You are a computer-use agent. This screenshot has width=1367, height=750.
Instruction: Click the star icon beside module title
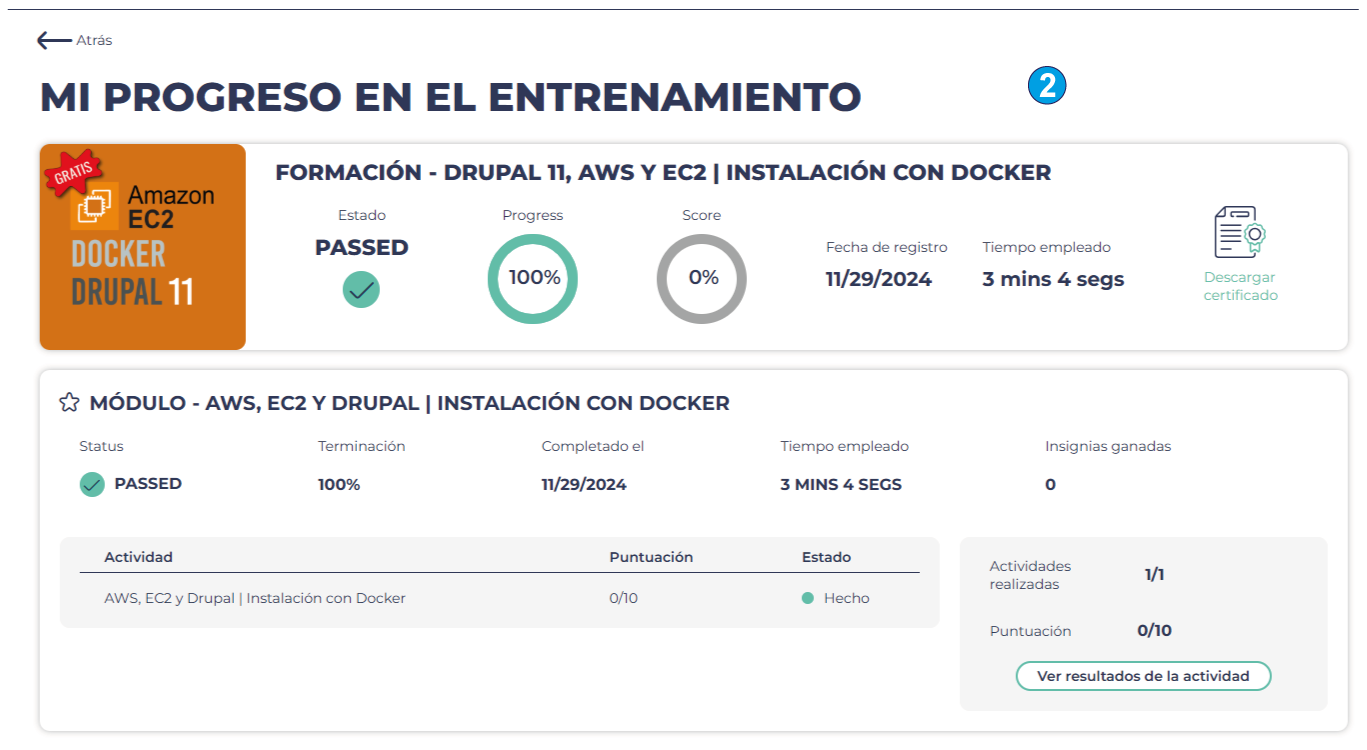point(69,403)
